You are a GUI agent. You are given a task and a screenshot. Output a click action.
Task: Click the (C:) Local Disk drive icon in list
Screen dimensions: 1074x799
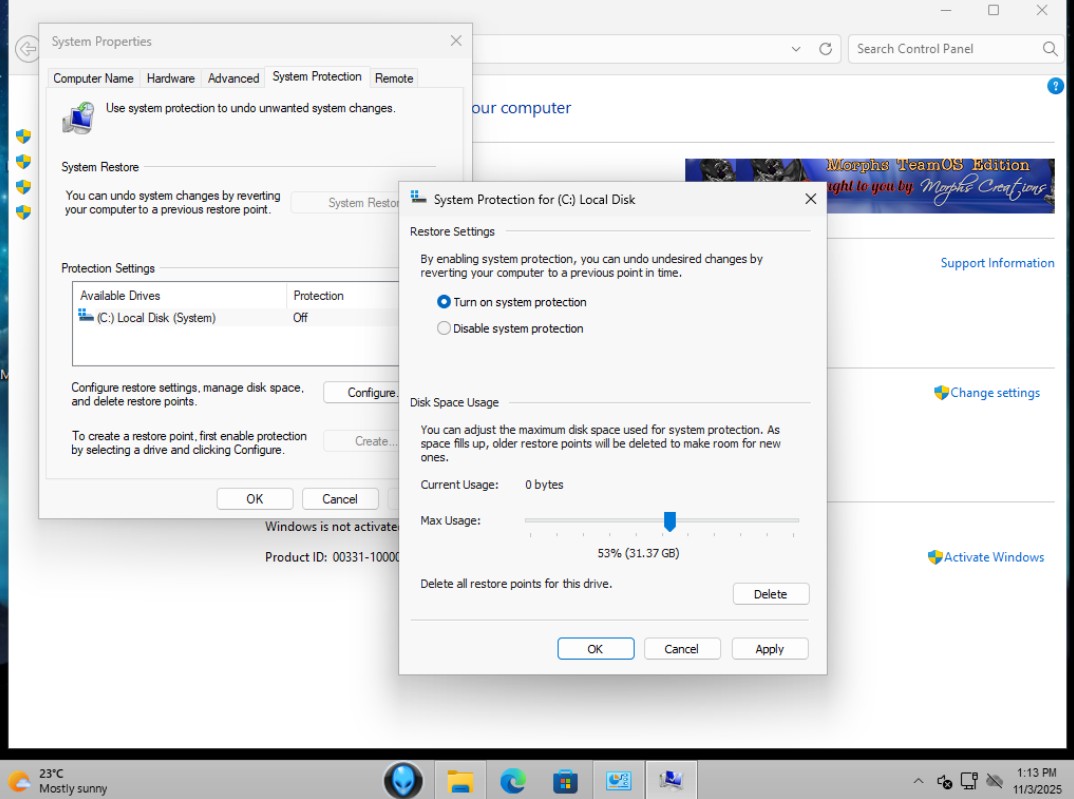(x=86, y=316)
